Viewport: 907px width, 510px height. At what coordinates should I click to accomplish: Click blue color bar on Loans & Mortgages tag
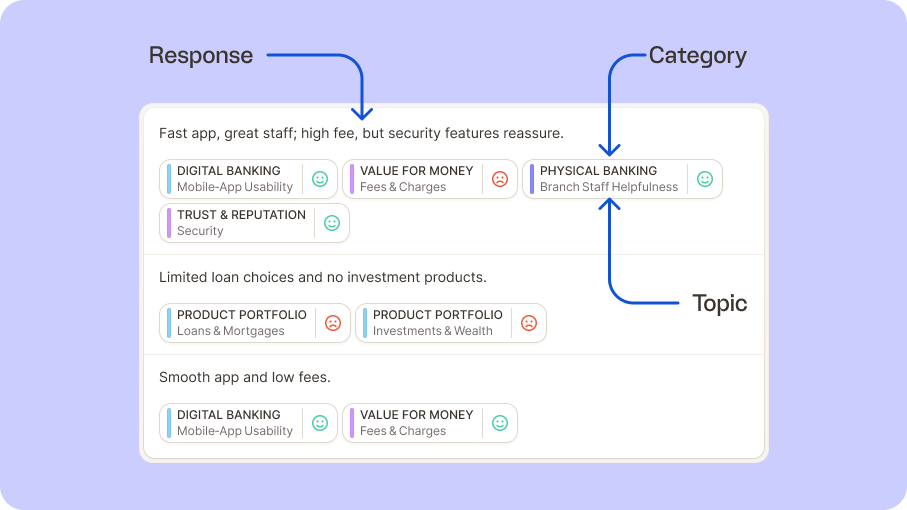(169, 323)
